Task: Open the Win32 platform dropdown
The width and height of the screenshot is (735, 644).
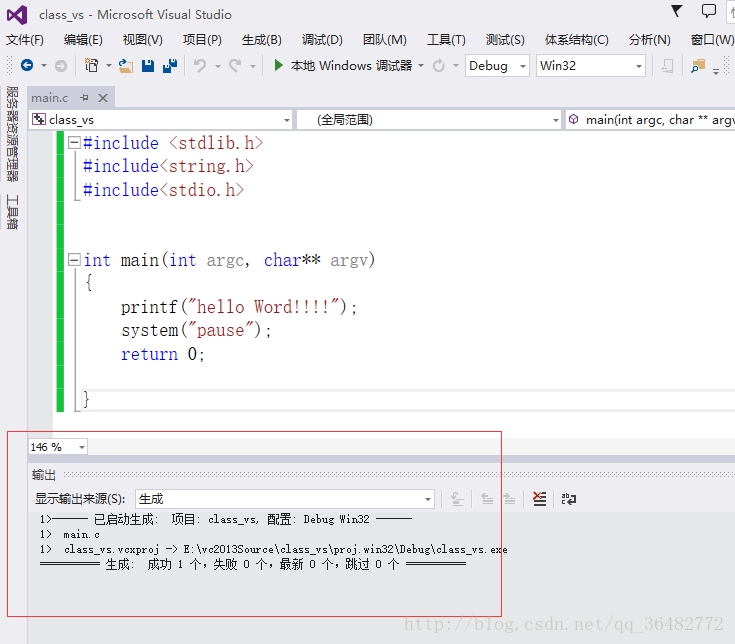Action: click(x=590, y=66)
